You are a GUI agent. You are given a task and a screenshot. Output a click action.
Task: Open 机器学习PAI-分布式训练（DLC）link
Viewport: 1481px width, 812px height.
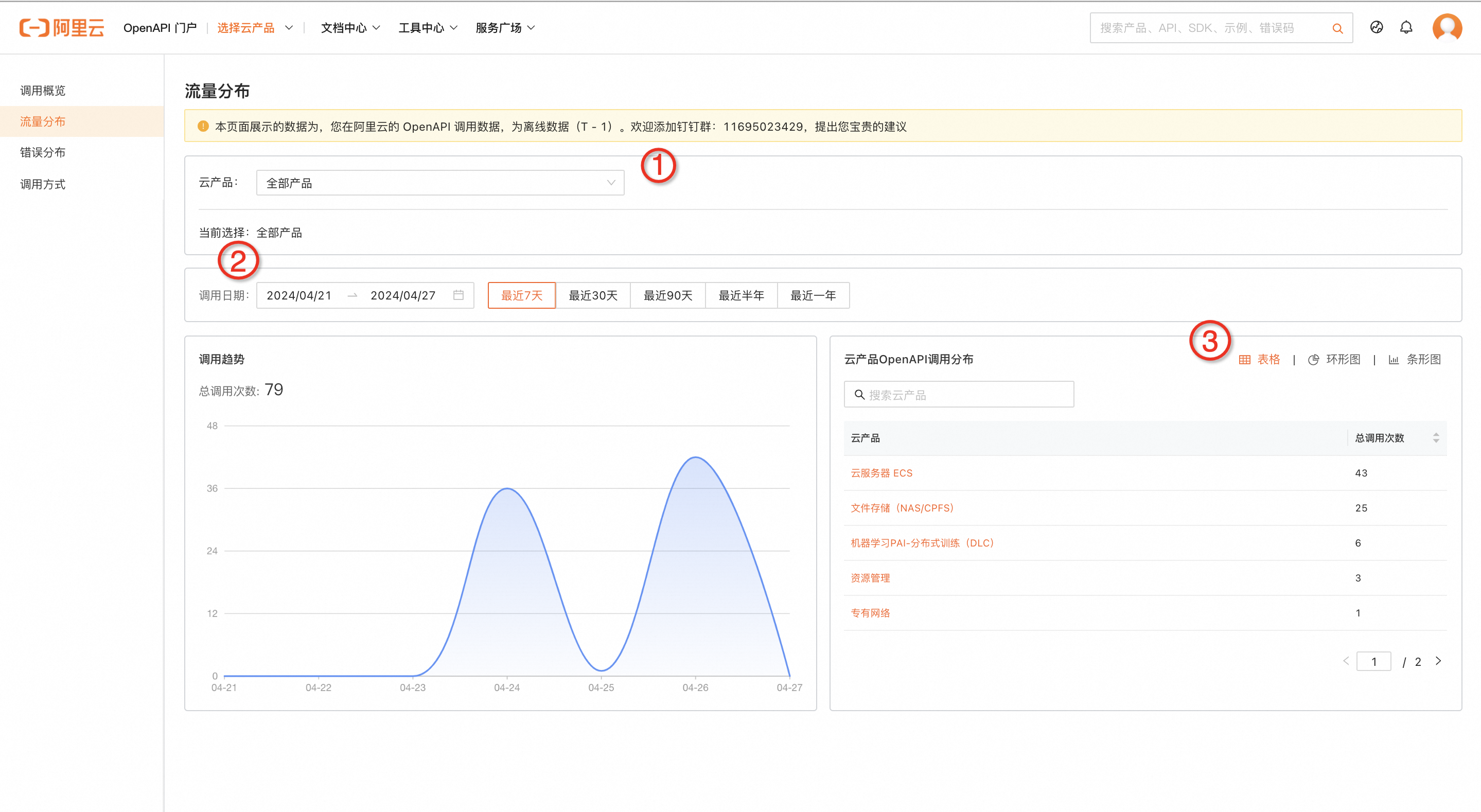pyautogui.click(x=922, y=543)
